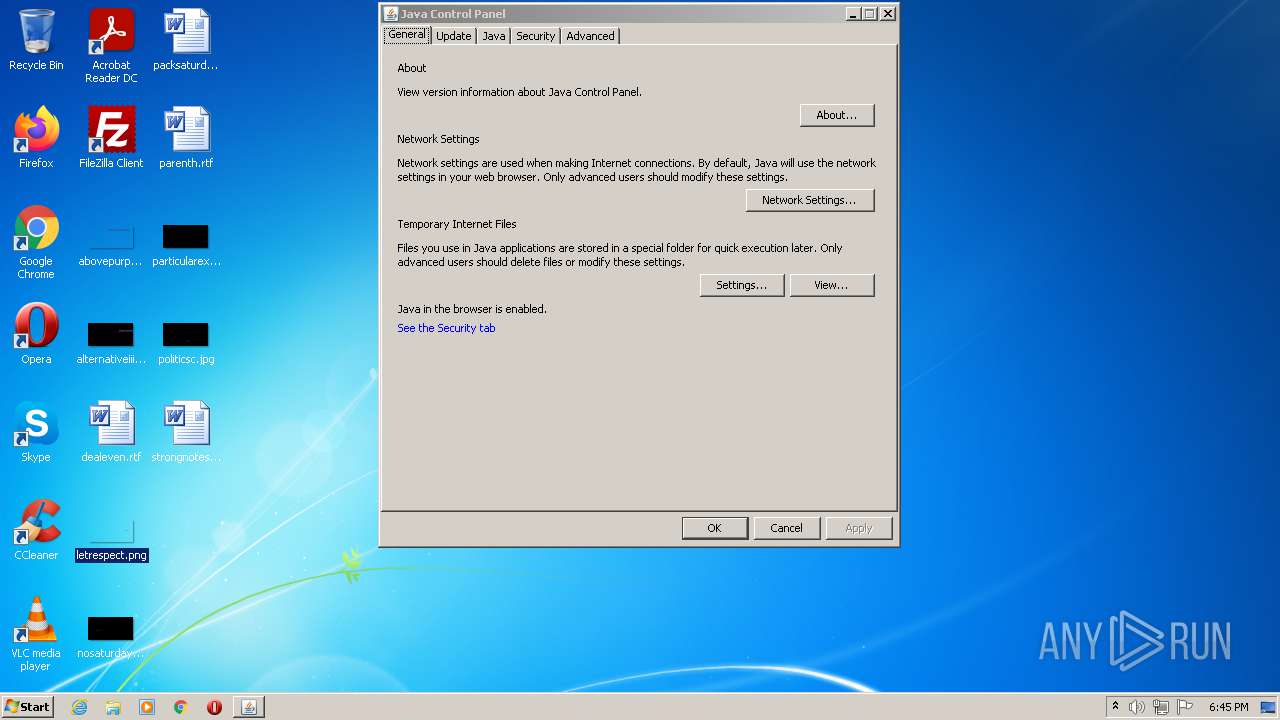Click the View... button
Viewport: 1280px width, 720px height.
point(832,285)
